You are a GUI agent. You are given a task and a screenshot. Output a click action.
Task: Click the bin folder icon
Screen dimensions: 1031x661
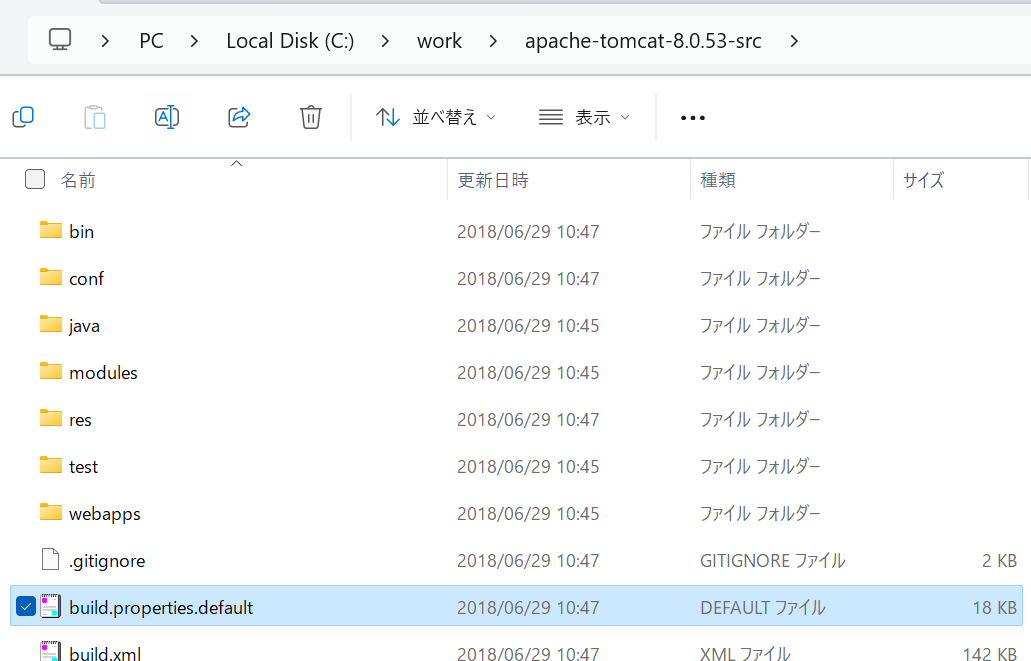51,230
